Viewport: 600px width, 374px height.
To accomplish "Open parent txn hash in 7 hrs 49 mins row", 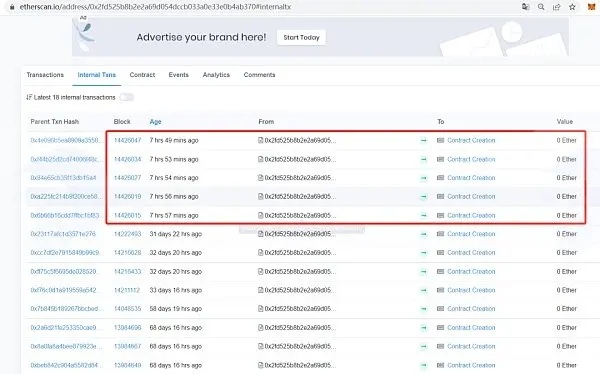I will [x=67, y=140].
